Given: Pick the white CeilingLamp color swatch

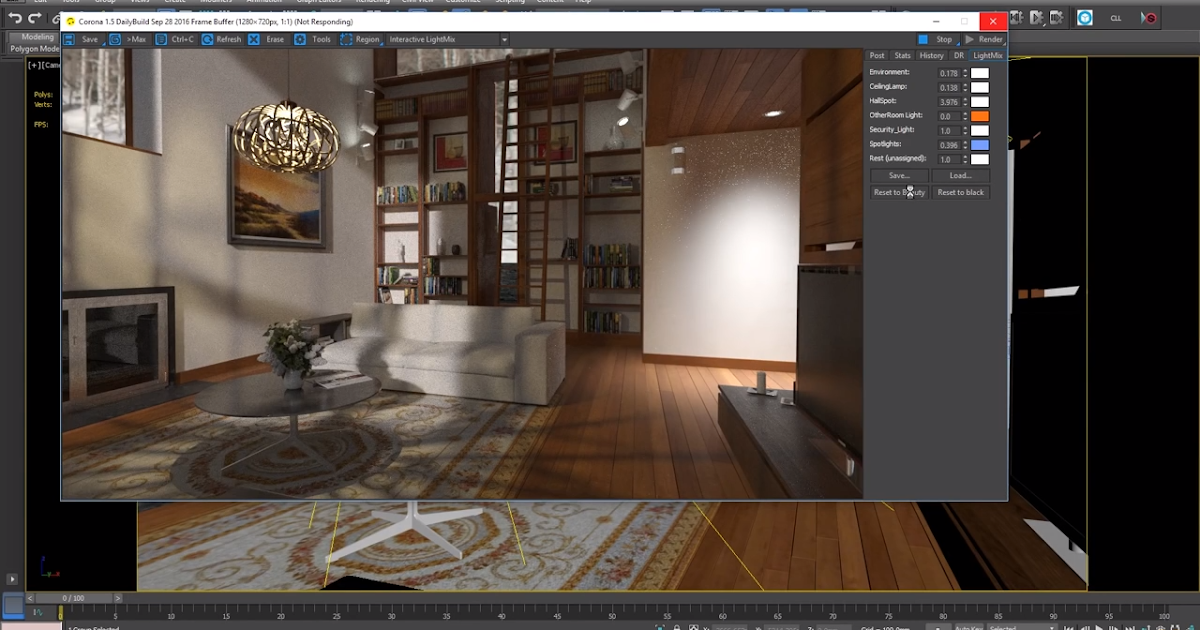Looking at the screenshot, I should [980, 87].
